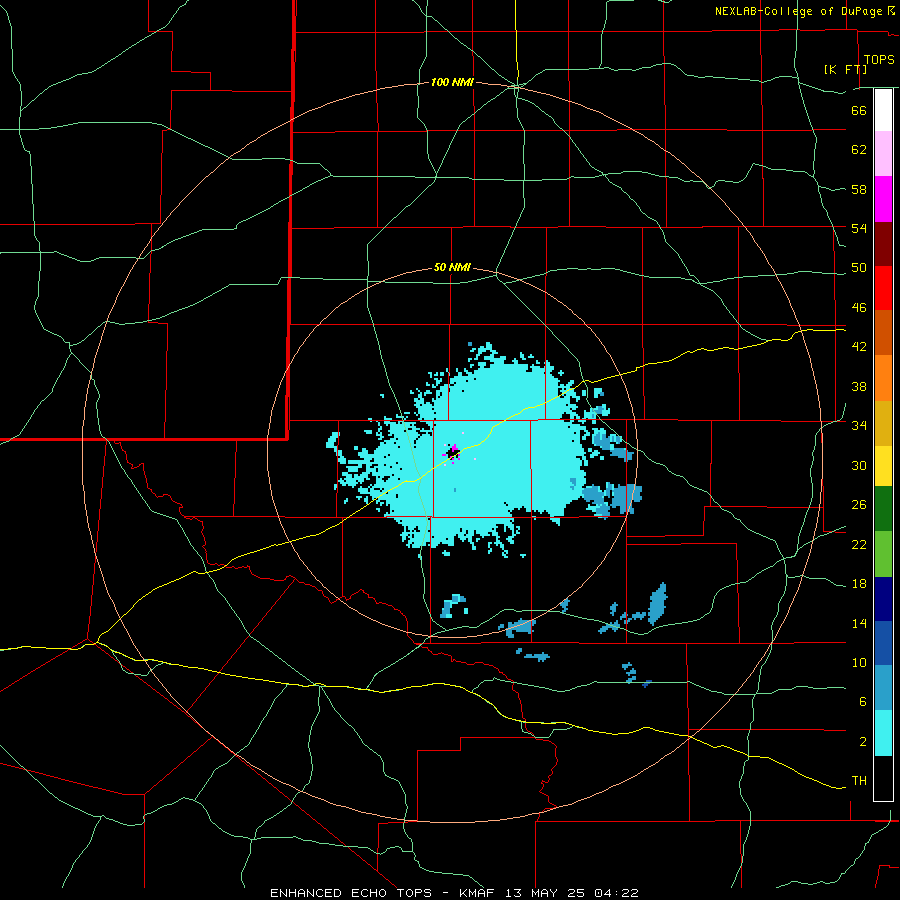Click the [K FT] units label
Image resolution: width=900 pixels, height=900 pixels.
pyautogui.click(x=846, y=69)
